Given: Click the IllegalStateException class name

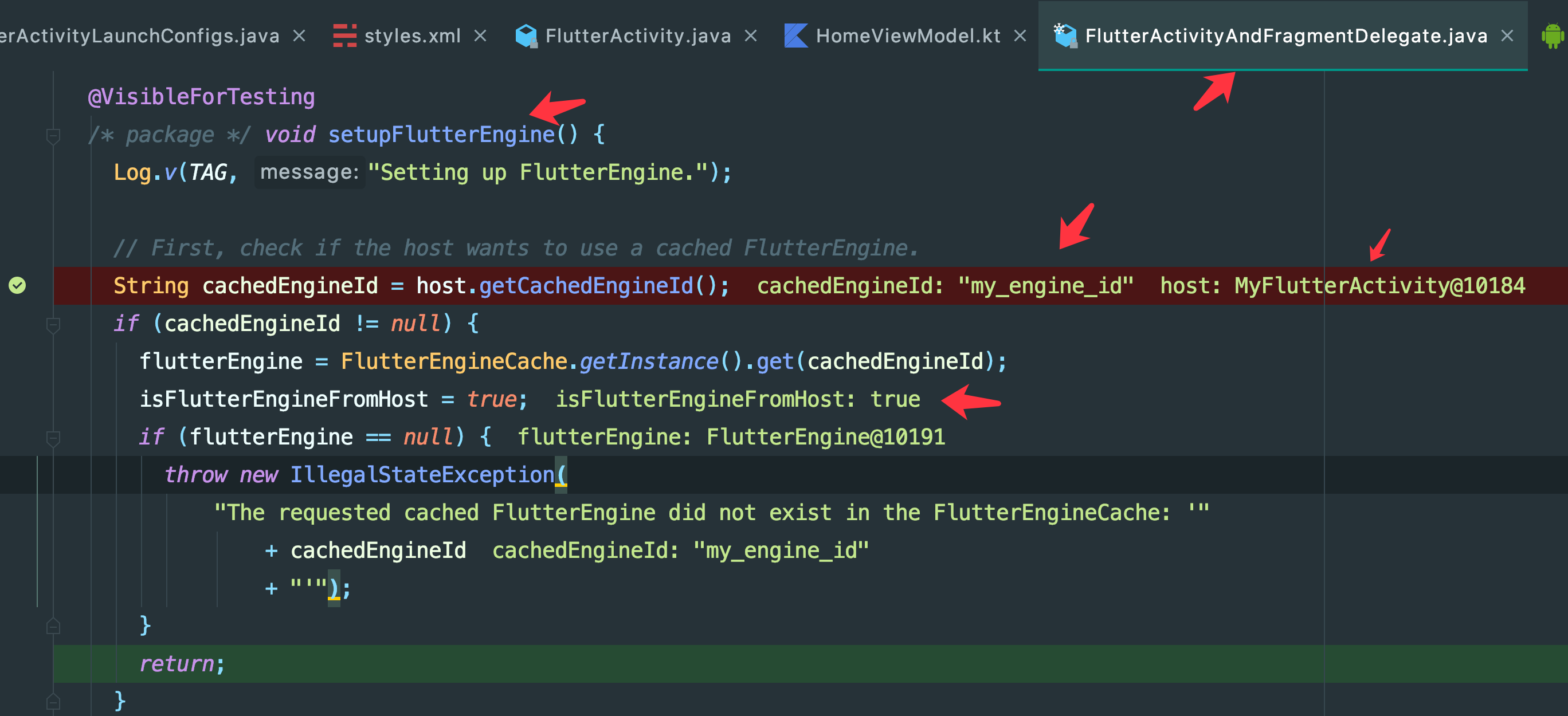Looking at the screenshot, I should pyautogui.click(x=422, y=474).
